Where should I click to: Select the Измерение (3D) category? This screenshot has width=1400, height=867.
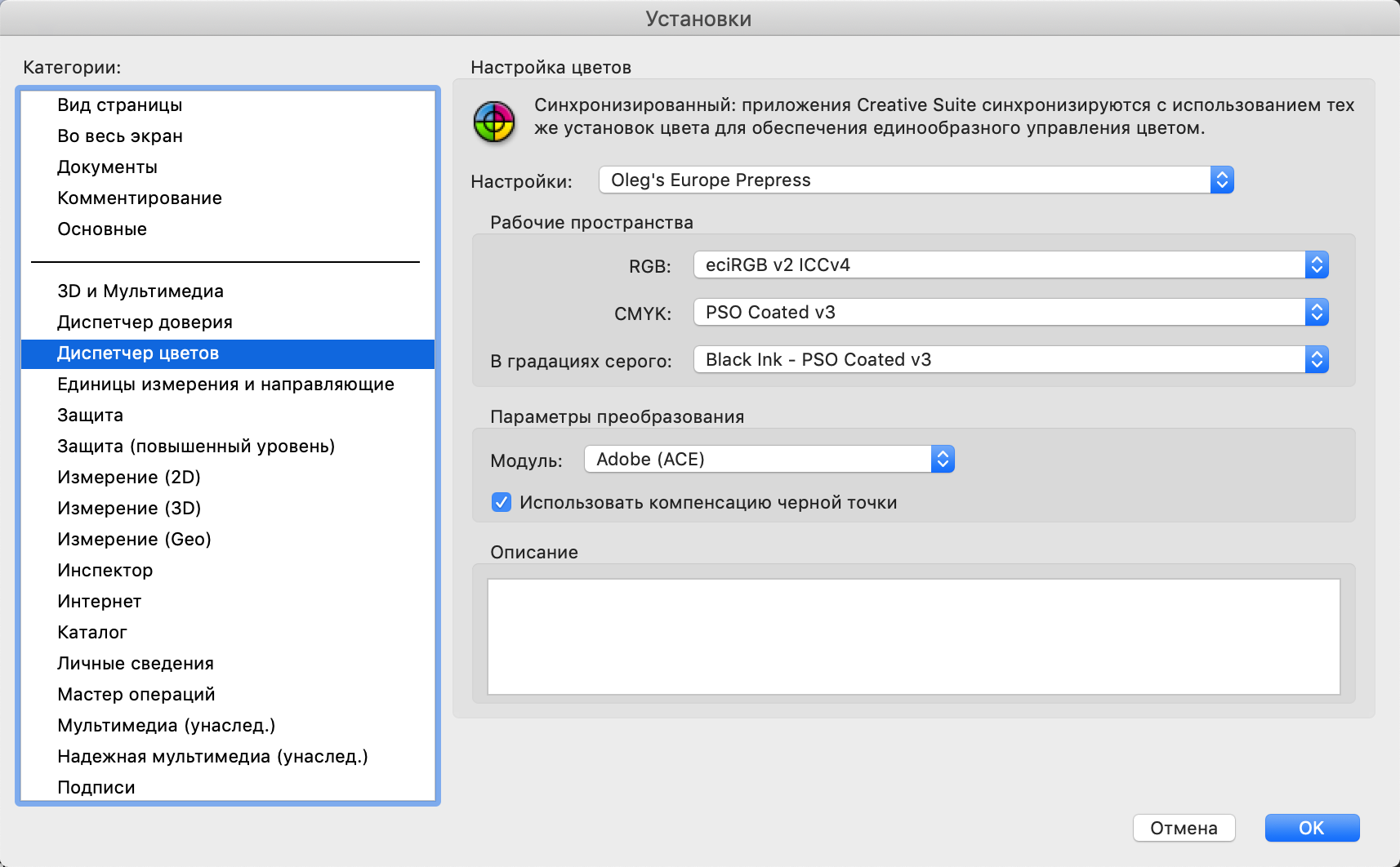click(228, 509)
